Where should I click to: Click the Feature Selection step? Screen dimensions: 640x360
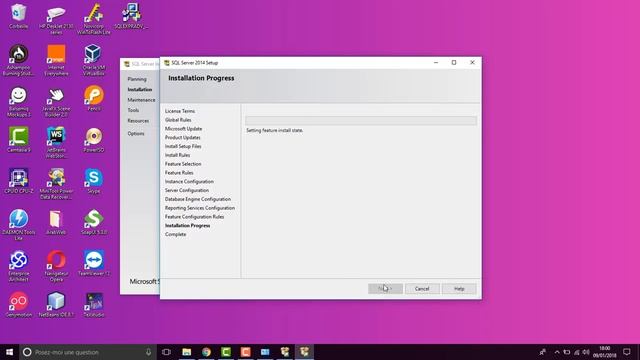pyautogui.click(x=183, y=164)
